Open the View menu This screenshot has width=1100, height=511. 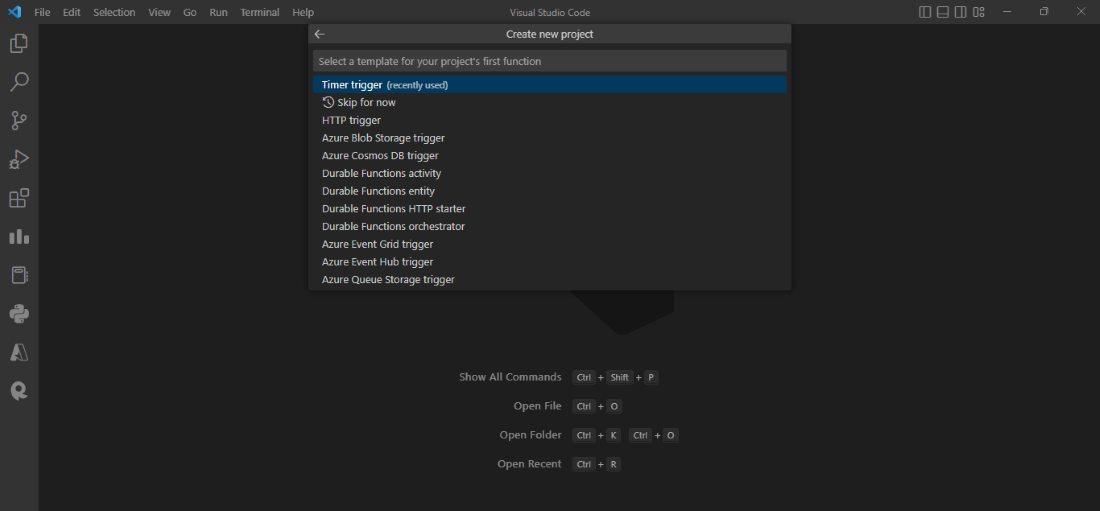159,12
